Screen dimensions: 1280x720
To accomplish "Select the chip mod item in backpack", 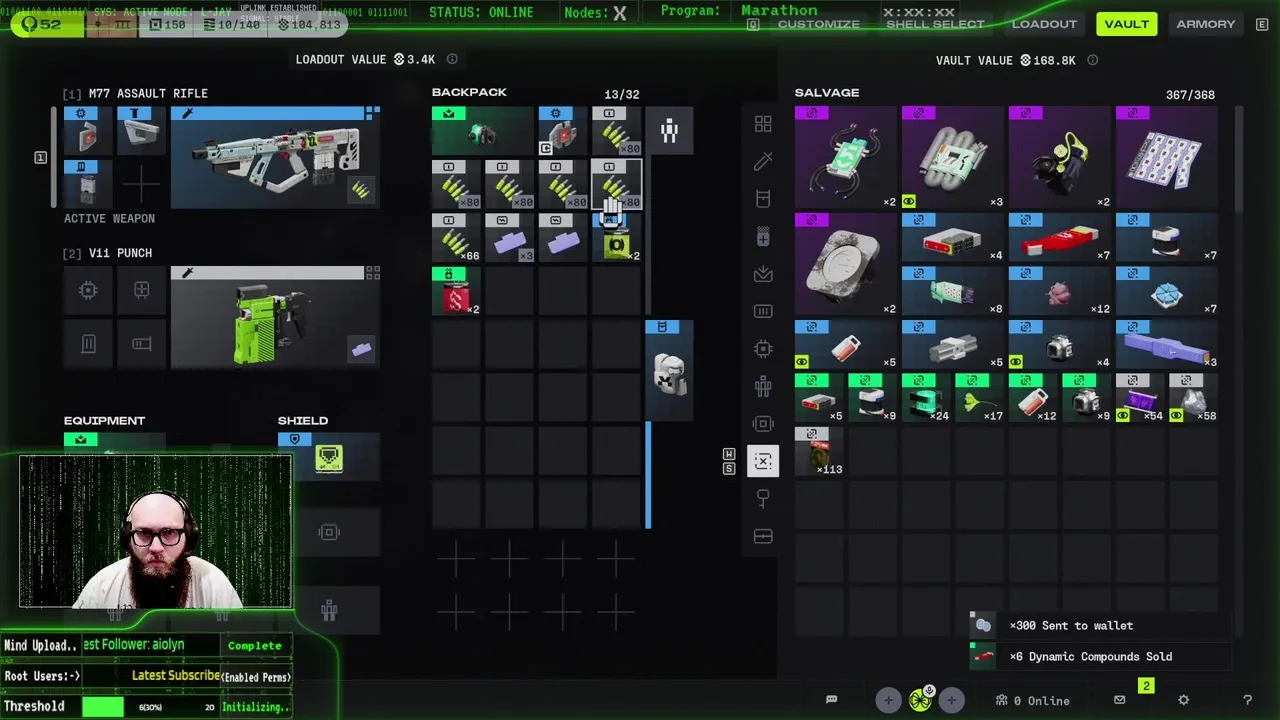I will pos(562,130).
